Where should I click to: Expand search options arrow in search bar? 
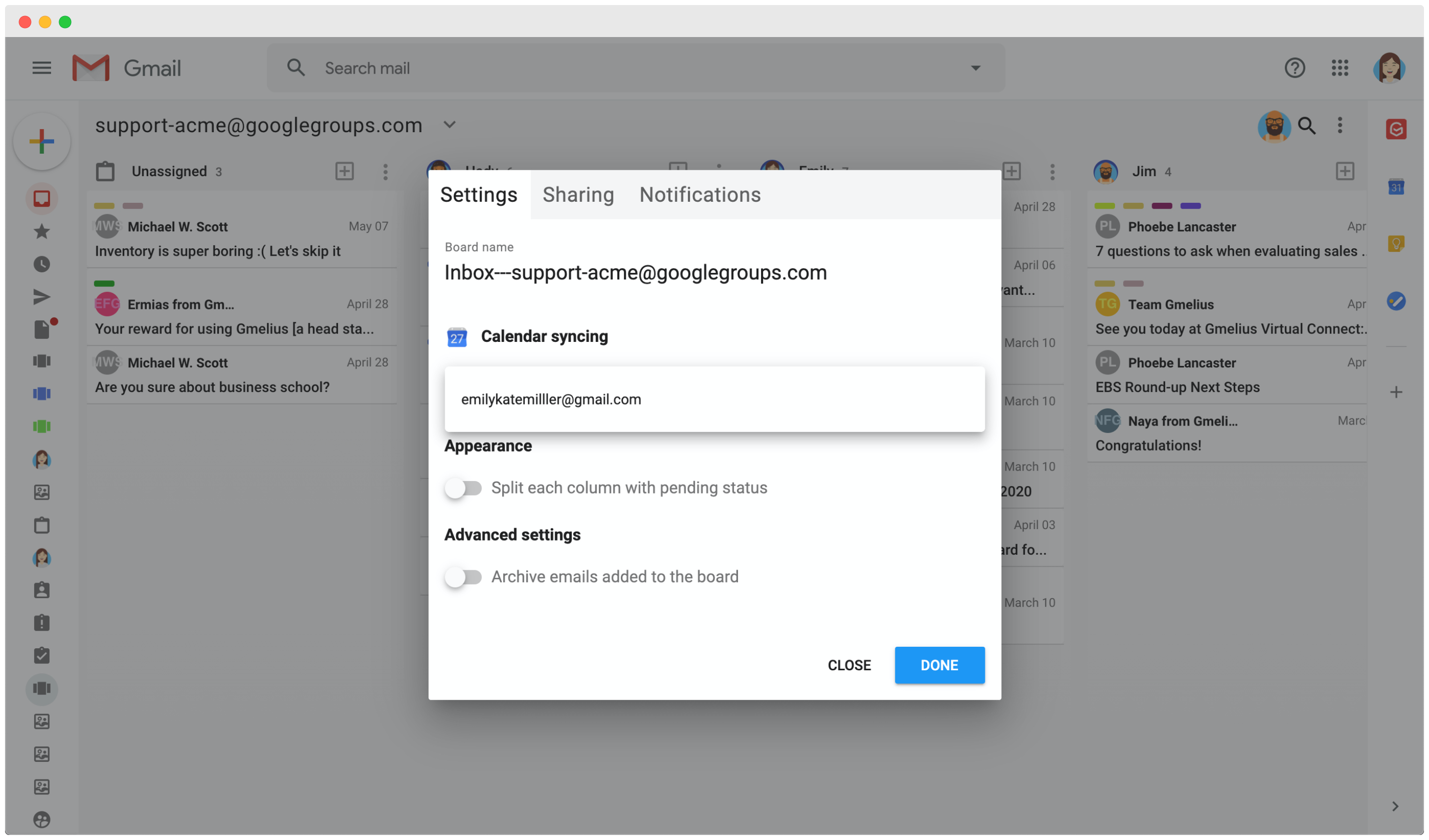click(975, 68)
